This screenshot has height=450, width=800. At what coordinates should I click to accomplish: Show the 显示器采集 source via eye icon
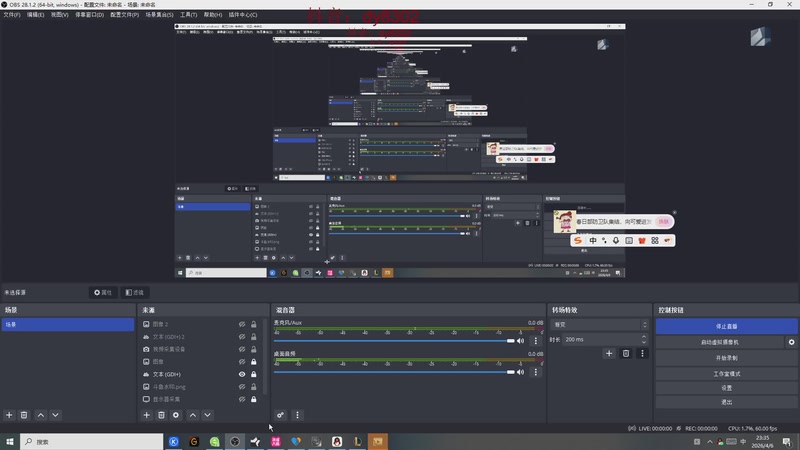click(242, 399)
